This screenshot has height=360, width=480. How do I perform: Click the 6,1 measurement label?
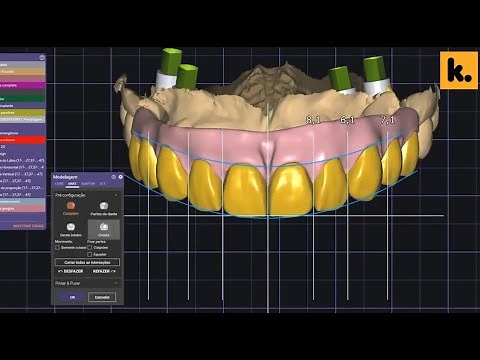[x=347, y=120]
